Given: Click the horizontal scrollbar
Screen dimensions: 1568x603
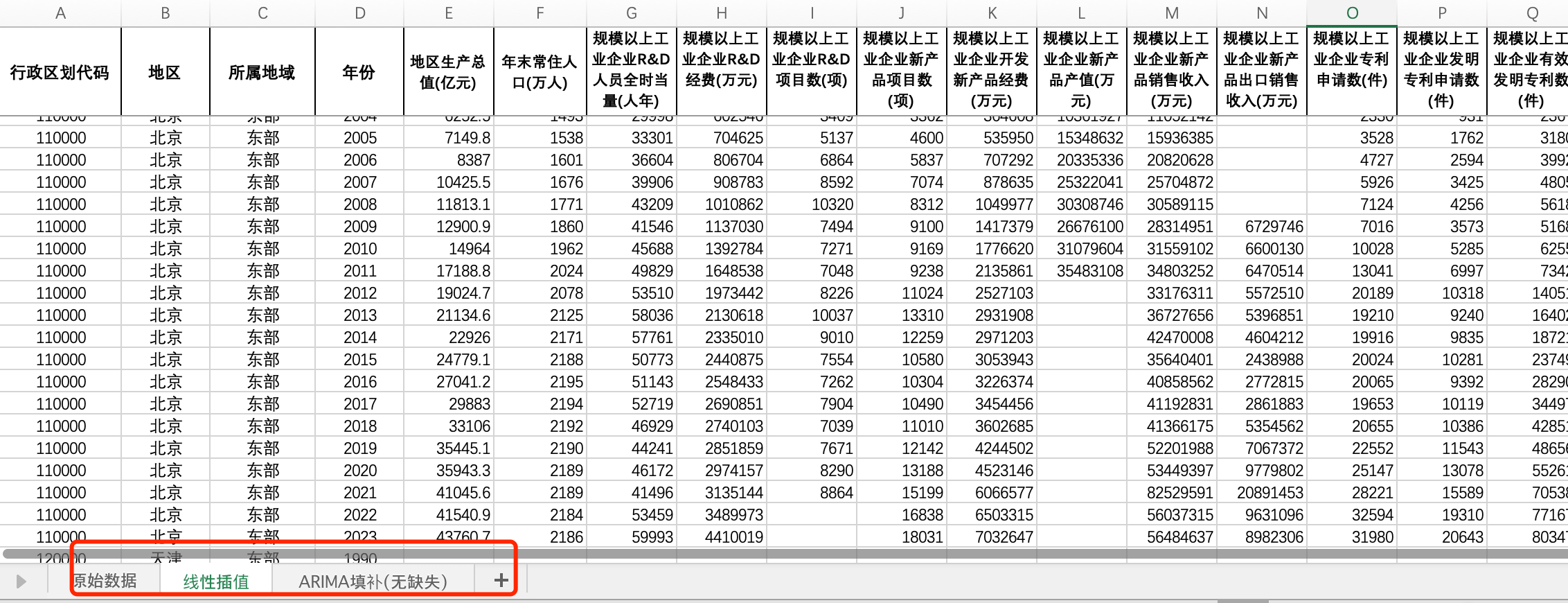Looking at the screenshot, I should (785, 554).
